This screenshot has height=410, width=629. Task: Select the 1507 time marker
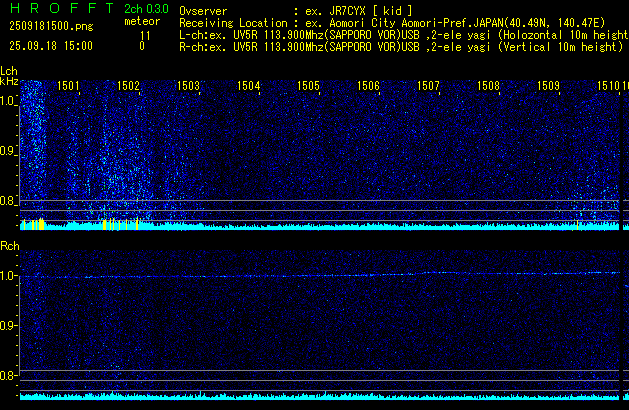click(x=428, y=87)
